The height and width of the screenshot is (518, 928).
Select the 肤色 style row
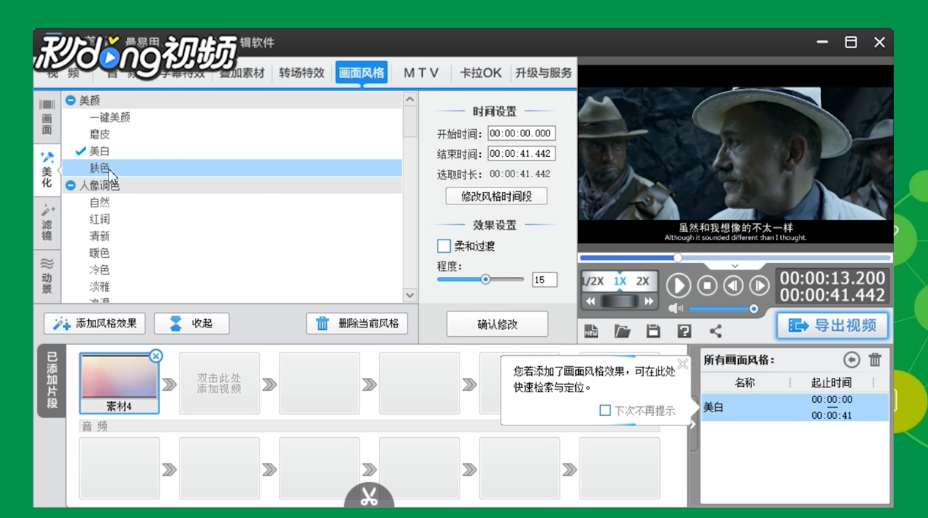(232, 168)
